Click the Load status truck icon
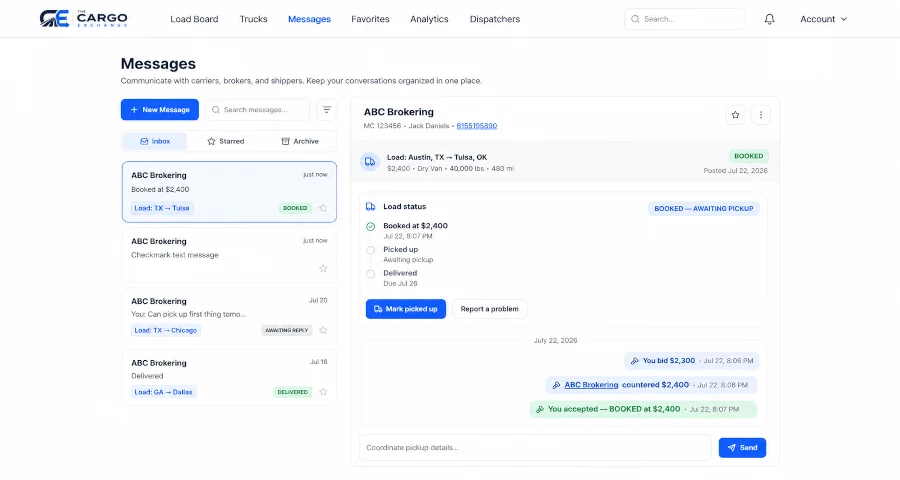This screenshot has height=480, width=900. coord(371,207)
